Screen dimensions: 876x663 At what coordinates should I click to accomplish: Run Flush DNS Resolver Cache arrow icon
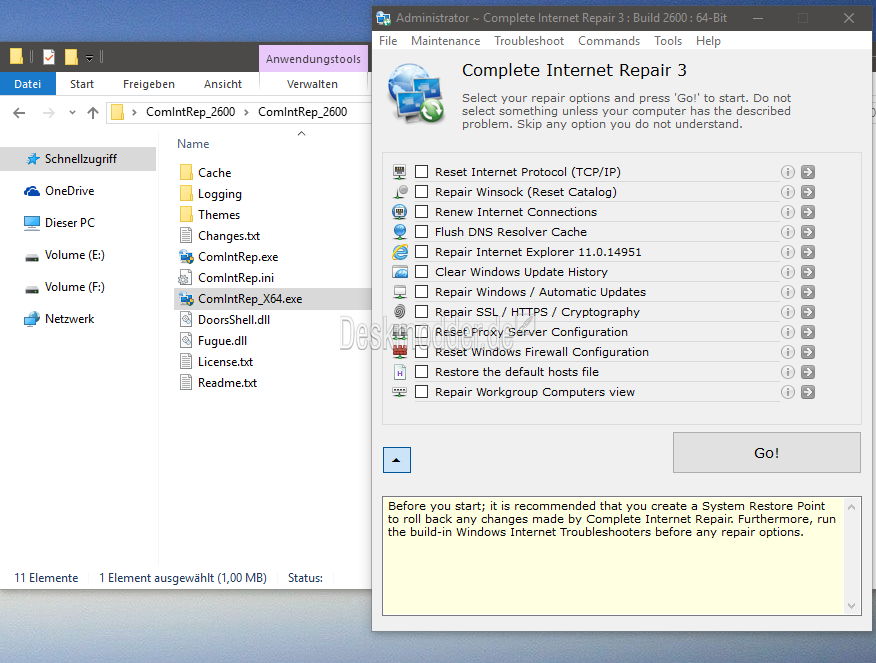(x=807, y=232)
